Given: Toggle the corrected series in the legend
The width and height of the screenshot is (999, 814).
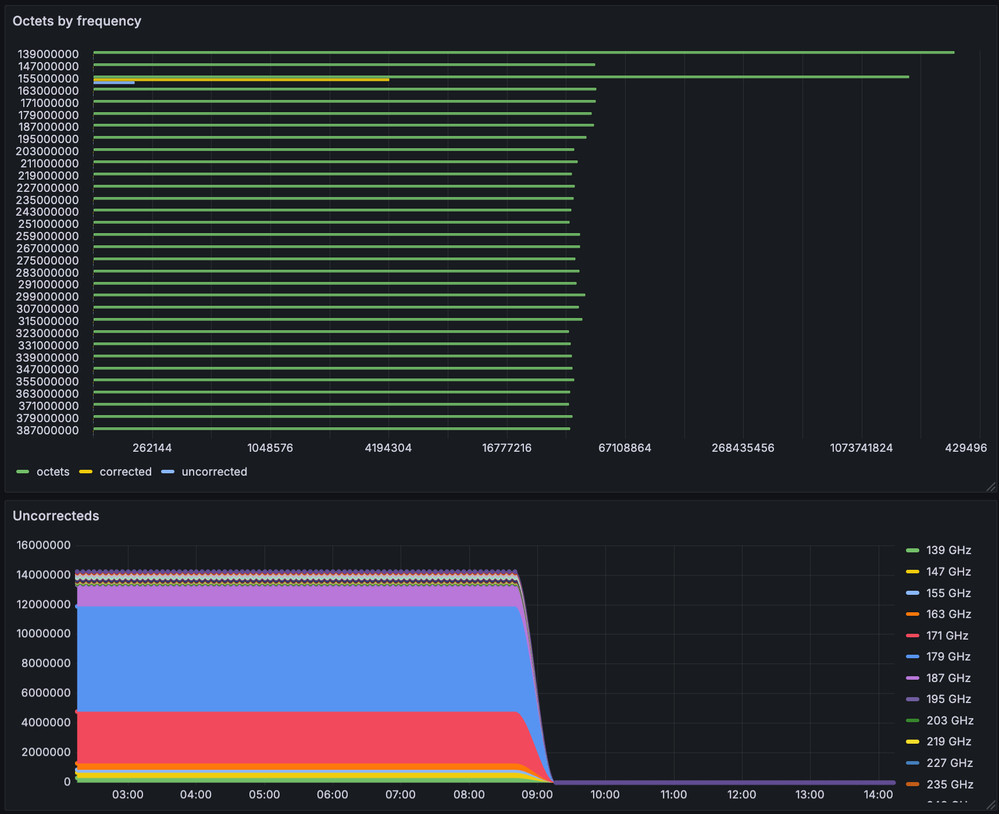Looking at the screenshot, I should click(126, 472).
